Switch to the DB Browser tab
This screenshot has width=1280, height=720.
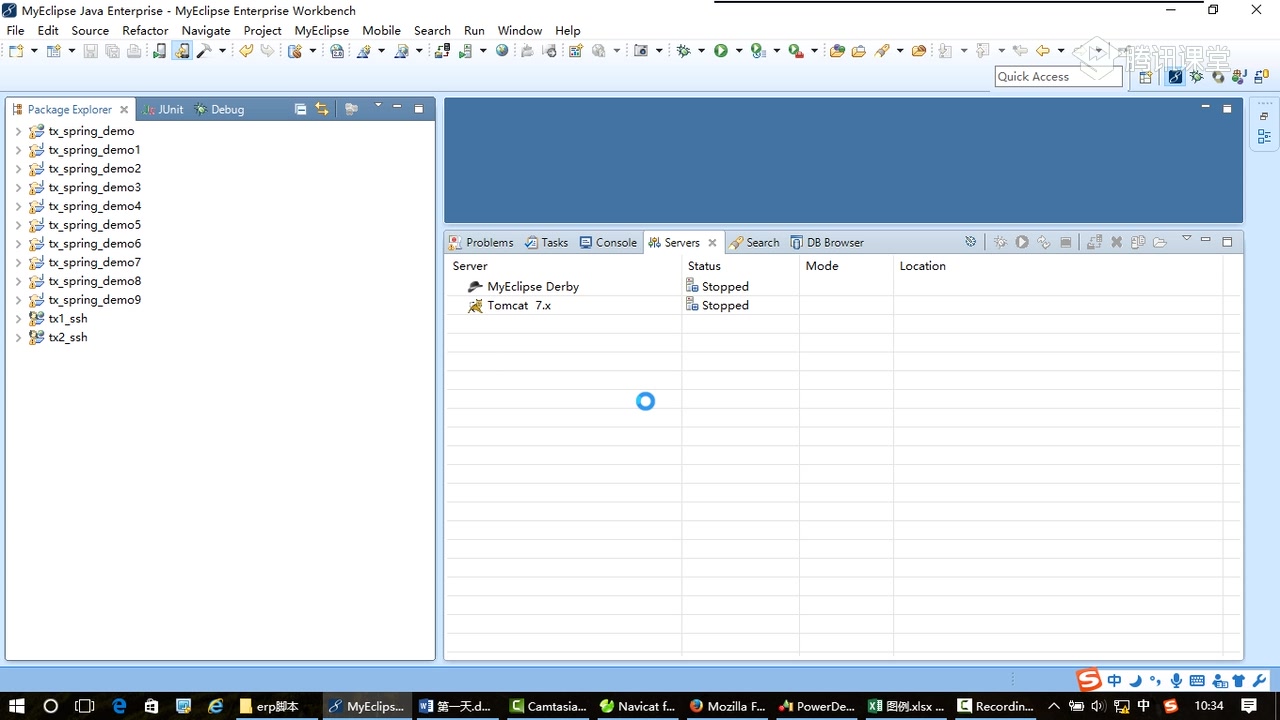tap(827, 242)
